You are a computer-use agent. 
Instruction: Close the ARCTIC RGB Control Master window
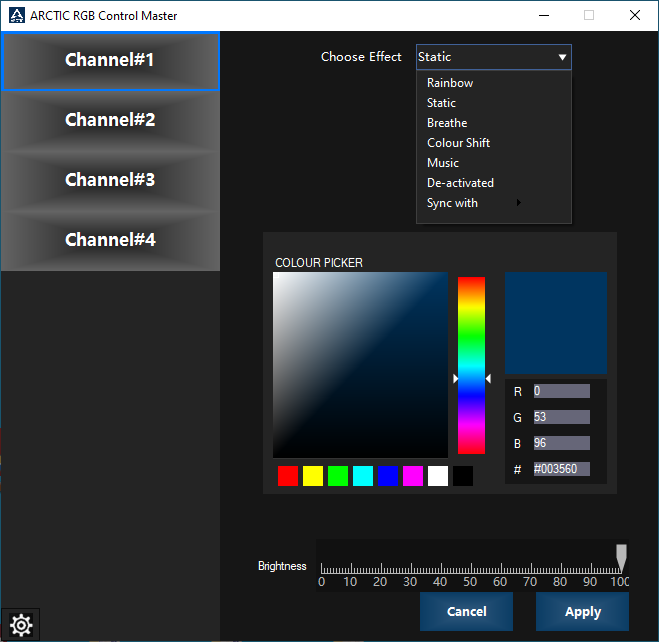[x=635, y=16]
